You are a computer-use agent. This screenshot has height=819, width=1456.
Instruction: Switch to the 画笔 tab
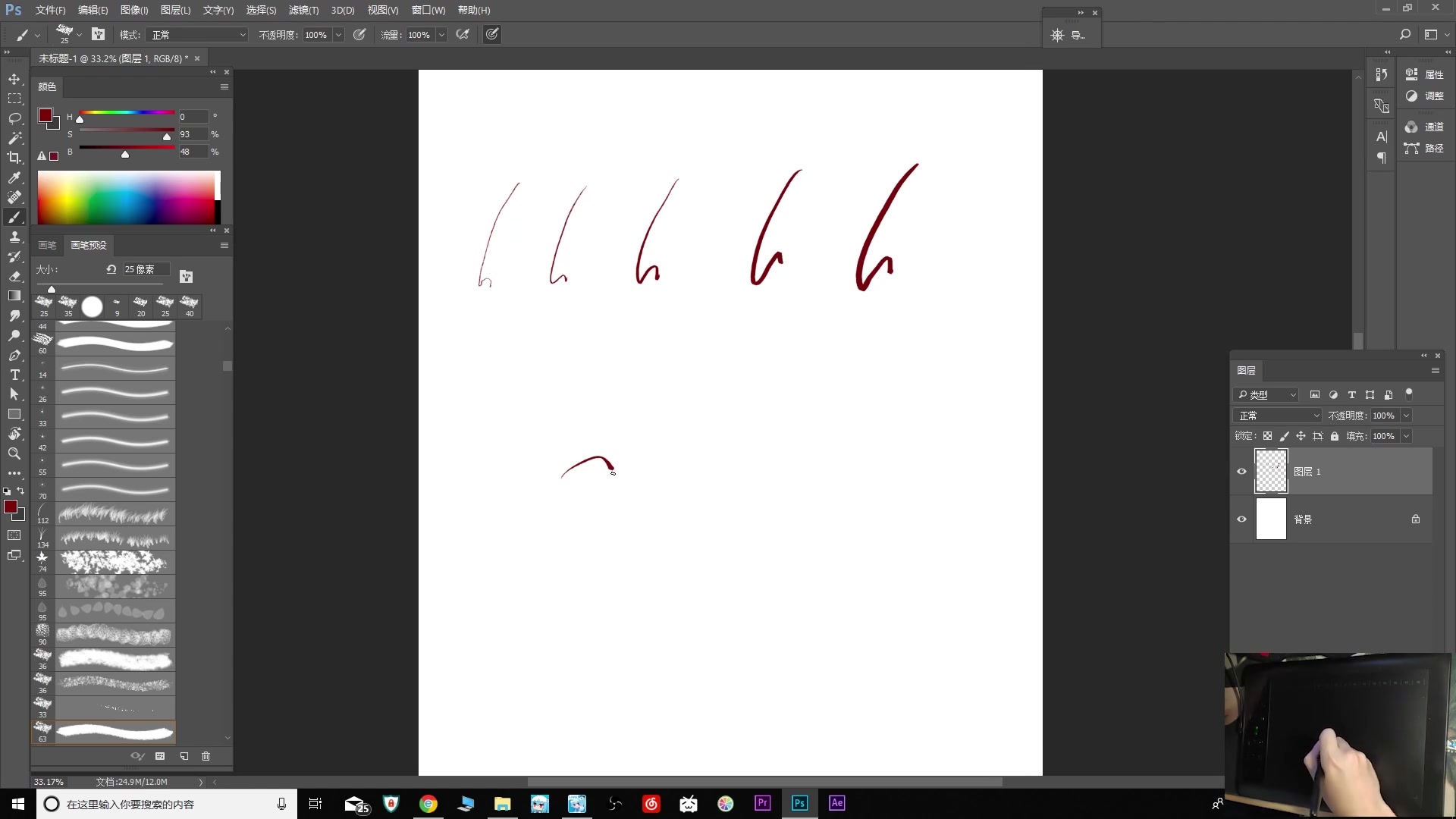point(47,245)
